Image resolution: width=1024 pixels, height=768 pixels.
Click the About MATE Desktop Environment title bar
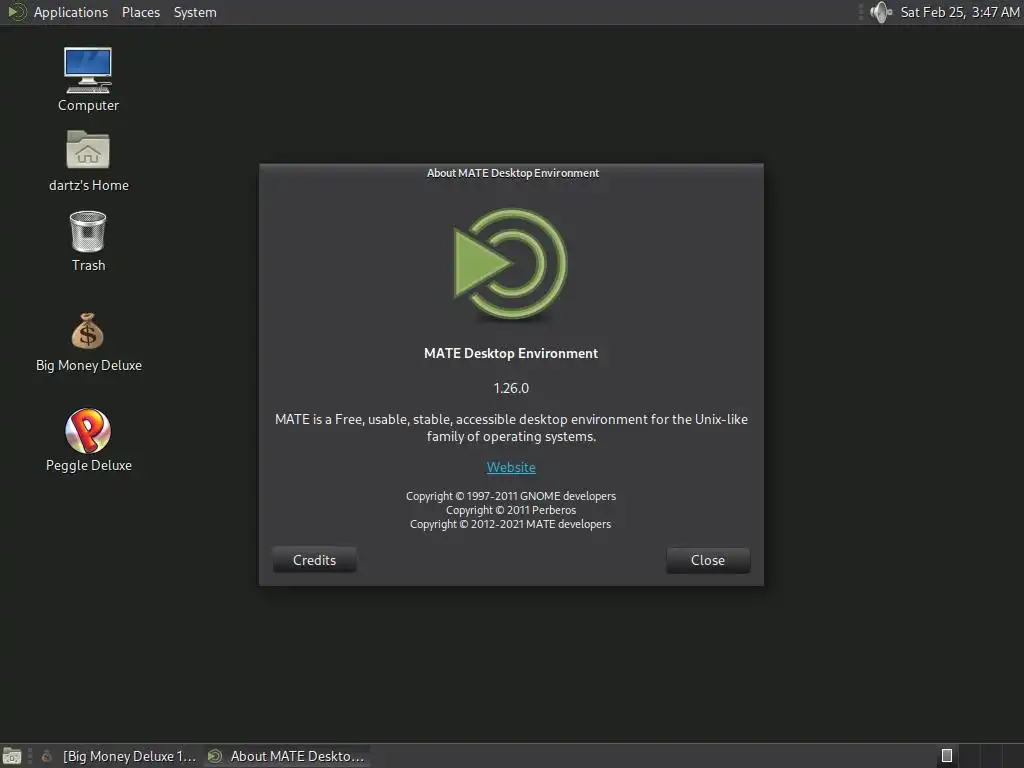coord(511,173)
